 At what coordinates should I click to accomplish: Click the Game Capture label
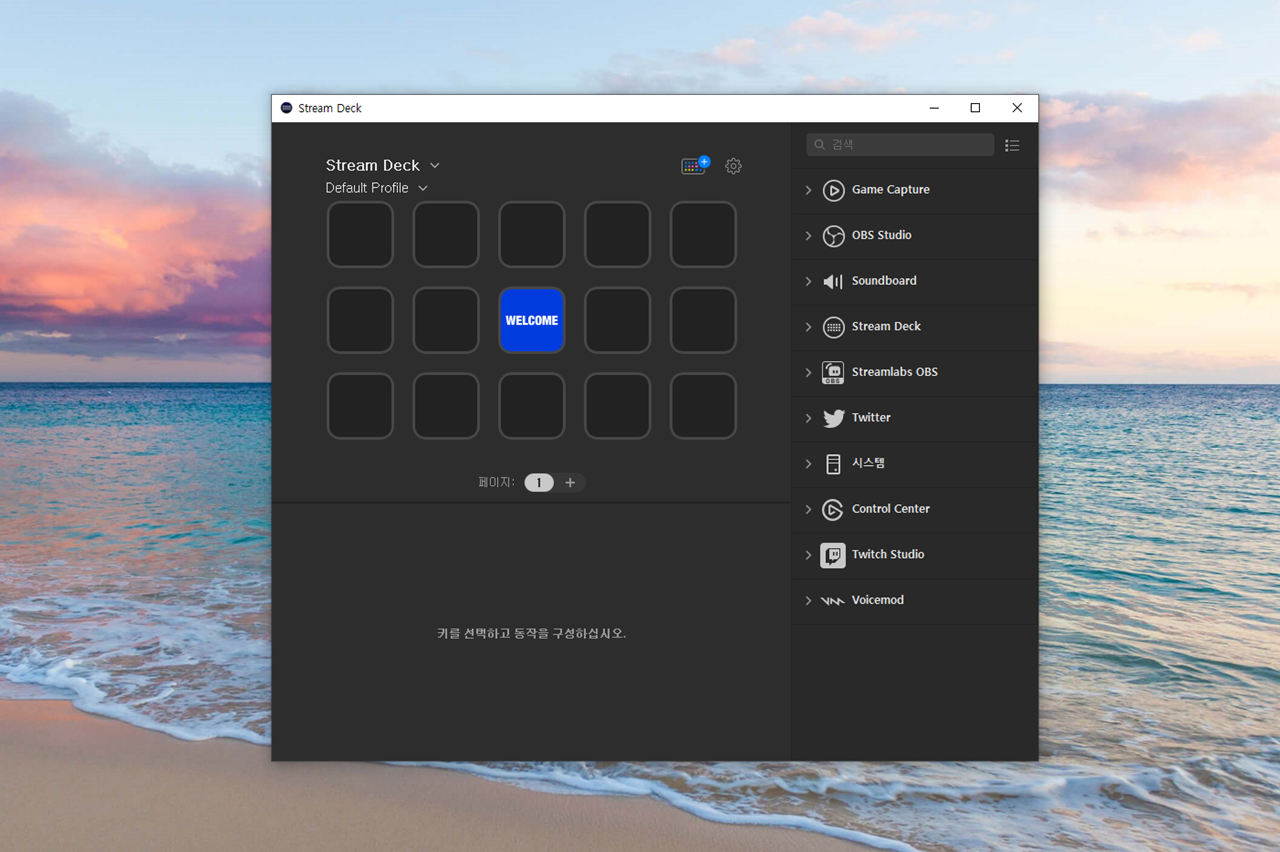(x=891, y=190)
